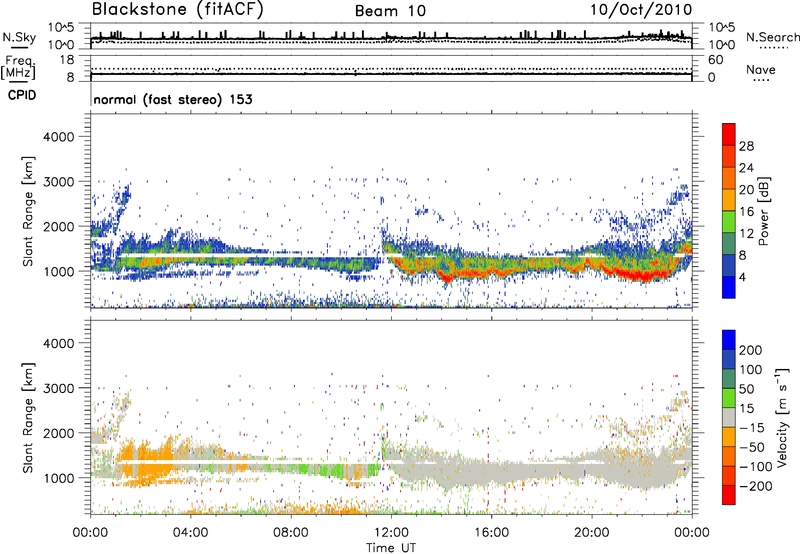
Task: Click the 'Nave' legend label
Action: [x=761, y=70]
